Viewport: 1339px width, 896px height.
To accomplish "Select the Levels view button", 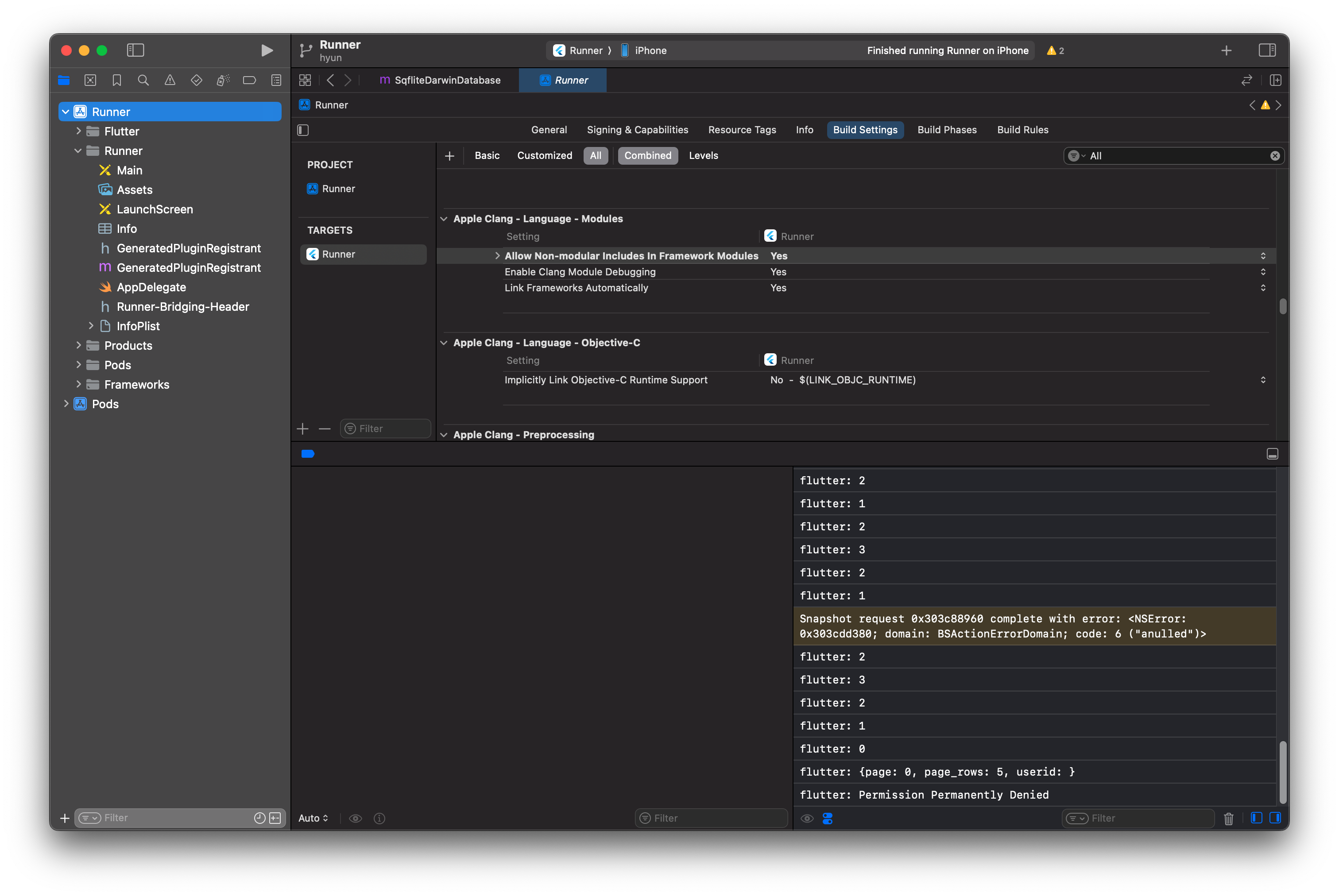I will [x=703, y=155].
